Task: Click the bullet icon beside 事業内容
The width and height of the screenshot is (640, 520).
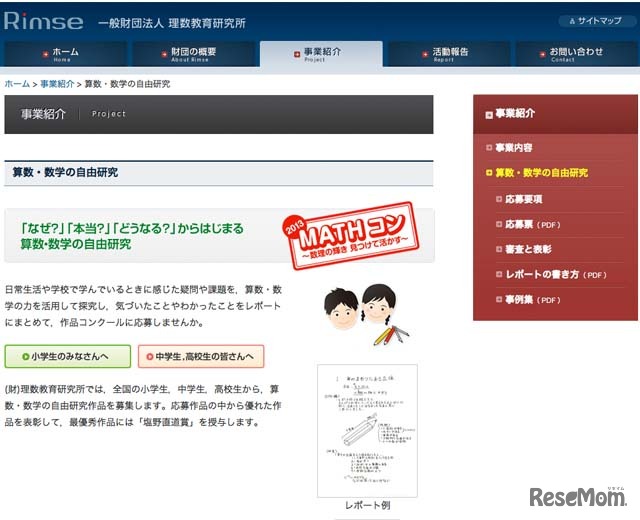Action: (x=489, y=147)
